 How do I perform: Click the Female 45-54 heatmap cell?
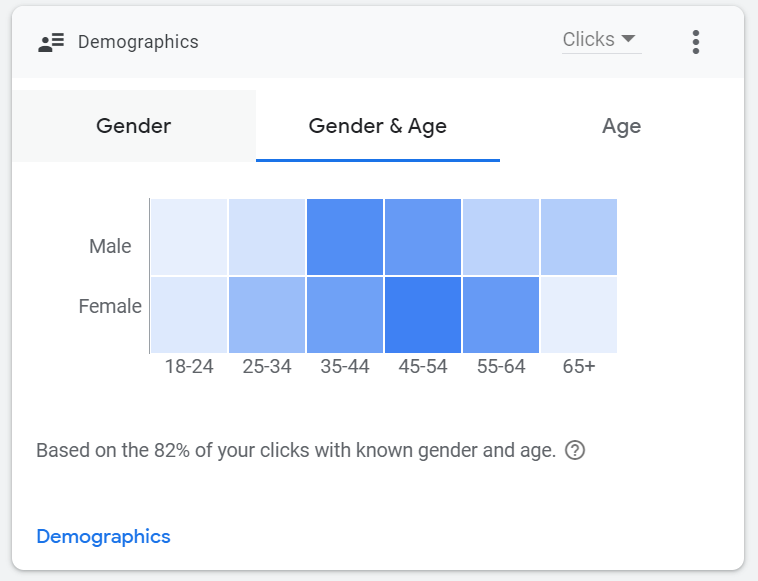(423, 315)
